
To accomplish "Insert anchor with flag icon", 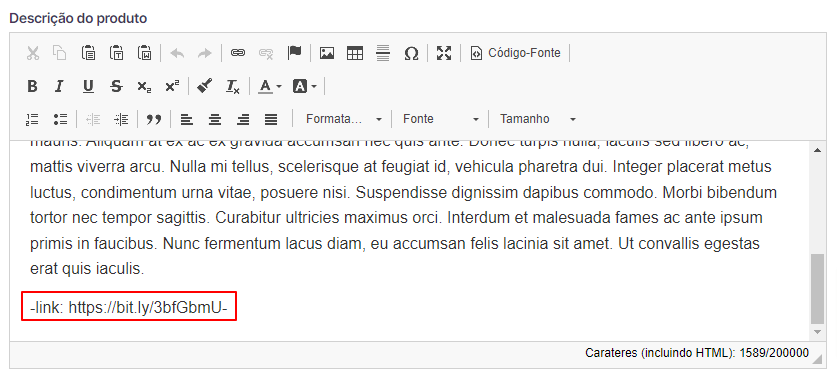I will pos(294,53).
